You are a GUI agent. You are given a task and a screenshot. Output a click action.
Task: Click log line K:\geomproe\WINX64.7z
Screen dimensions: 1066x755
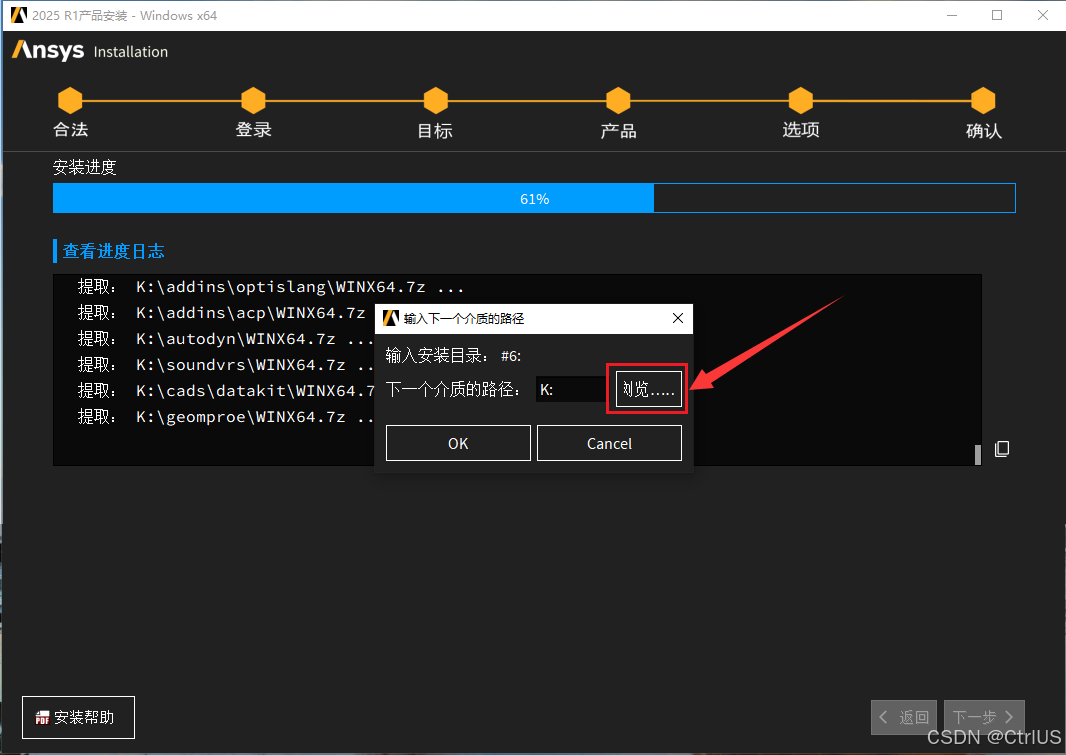pyautogui.click(x=225, y=417)
